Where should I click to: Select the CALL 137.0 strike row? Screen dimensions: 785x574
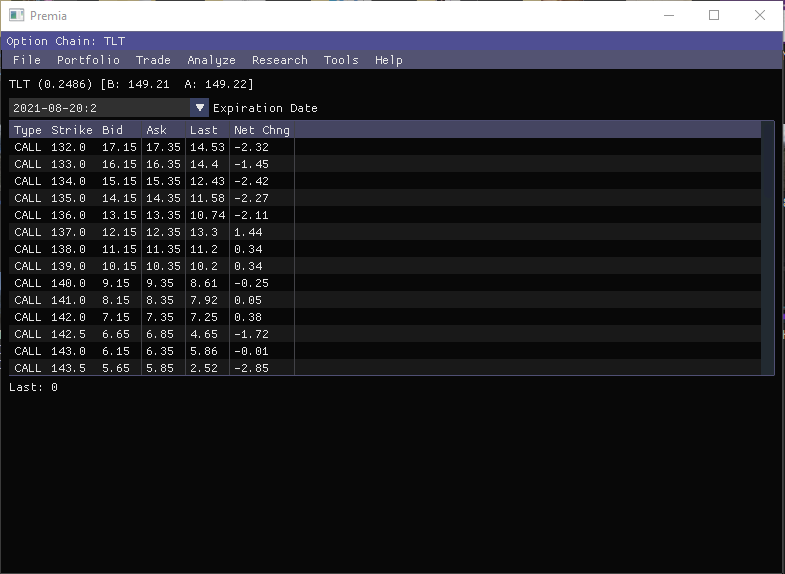(x=384, y=232)
